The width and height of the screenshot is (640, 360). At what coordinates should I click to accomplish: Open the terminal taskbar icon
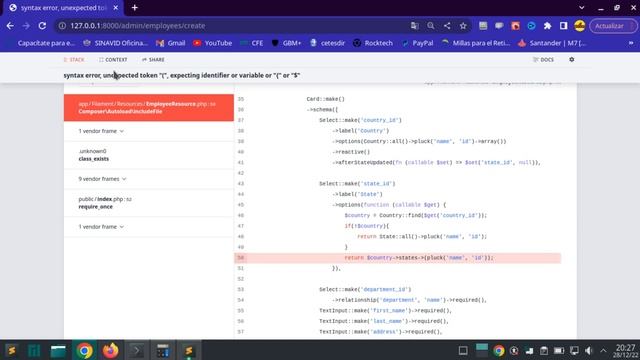pyautogui.click(x=136, y=350)
